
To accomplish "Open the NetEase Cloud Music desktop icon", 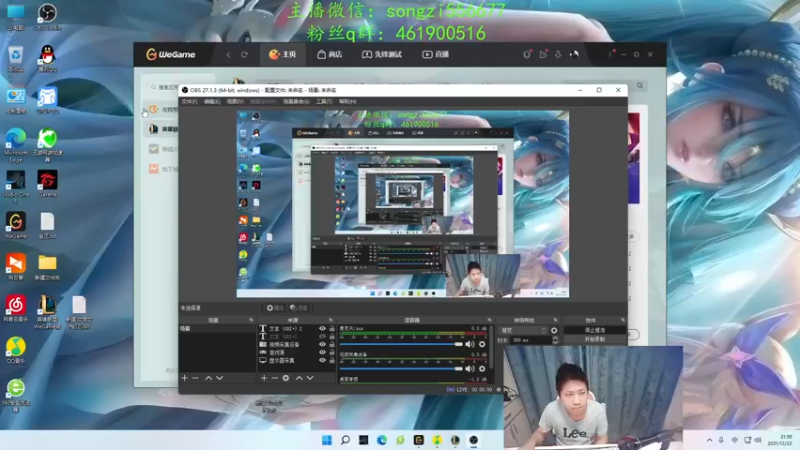I will (15, 308).
